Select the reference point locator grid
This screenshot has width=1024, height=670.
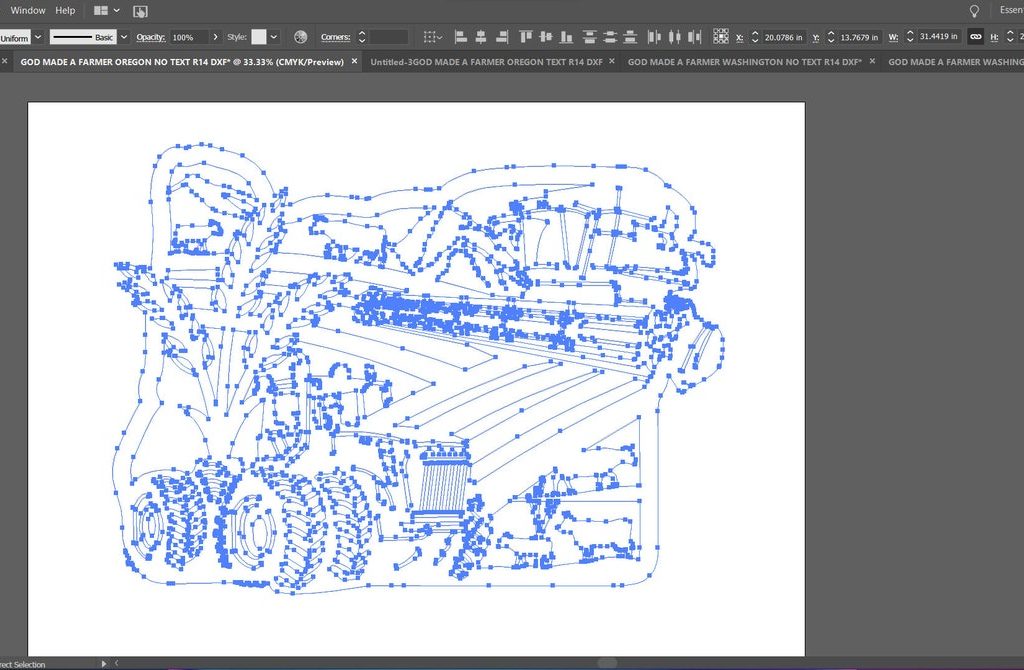tap(721, 37)
